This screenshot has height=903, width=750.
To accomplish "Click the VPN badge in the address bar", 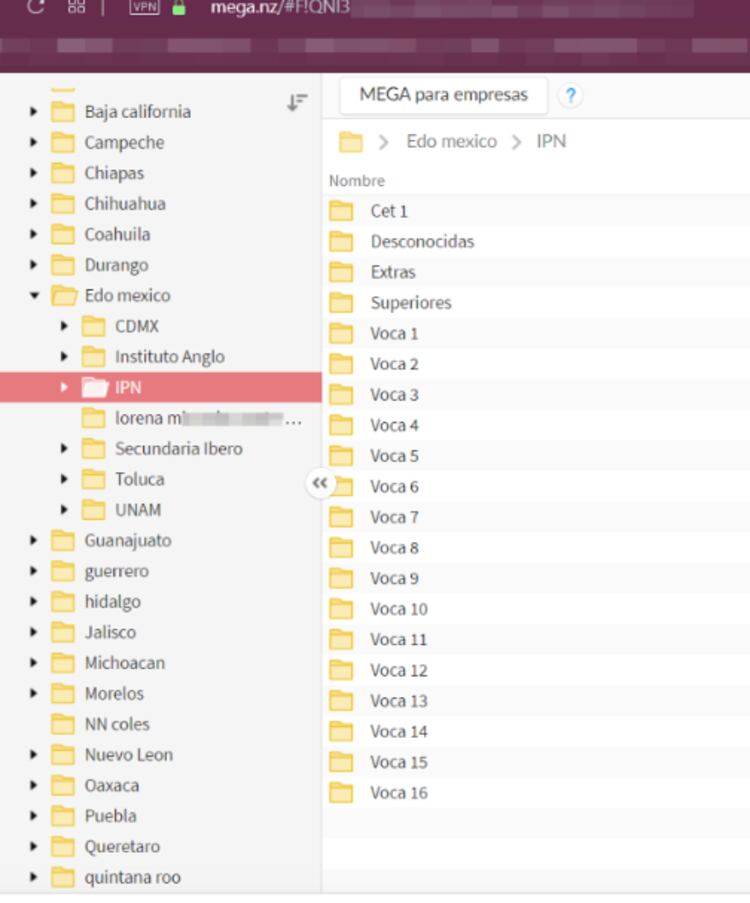I will click(x=145, y=7).
